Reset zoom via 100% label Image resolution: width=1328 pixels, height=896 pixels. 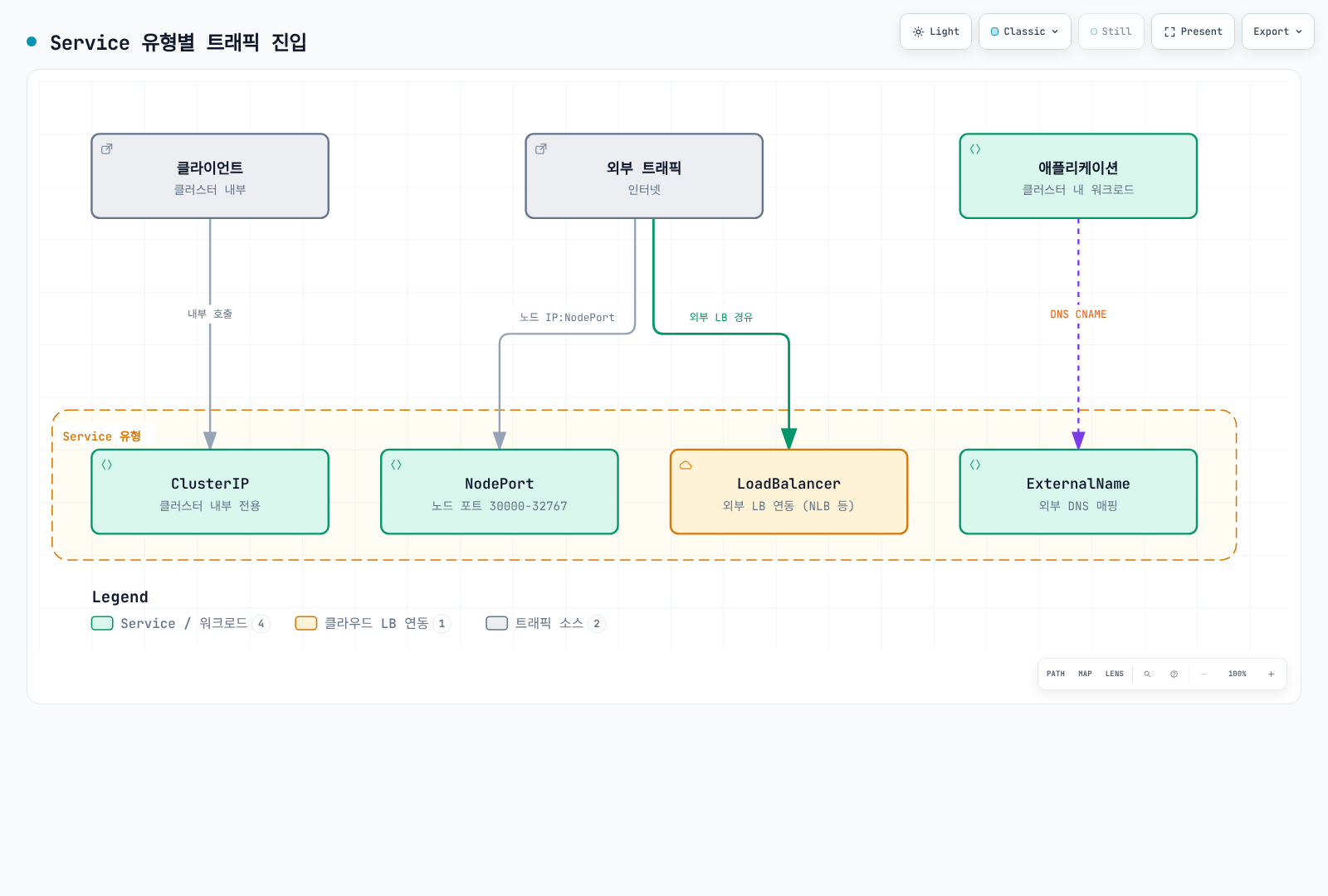(1238, 674)
